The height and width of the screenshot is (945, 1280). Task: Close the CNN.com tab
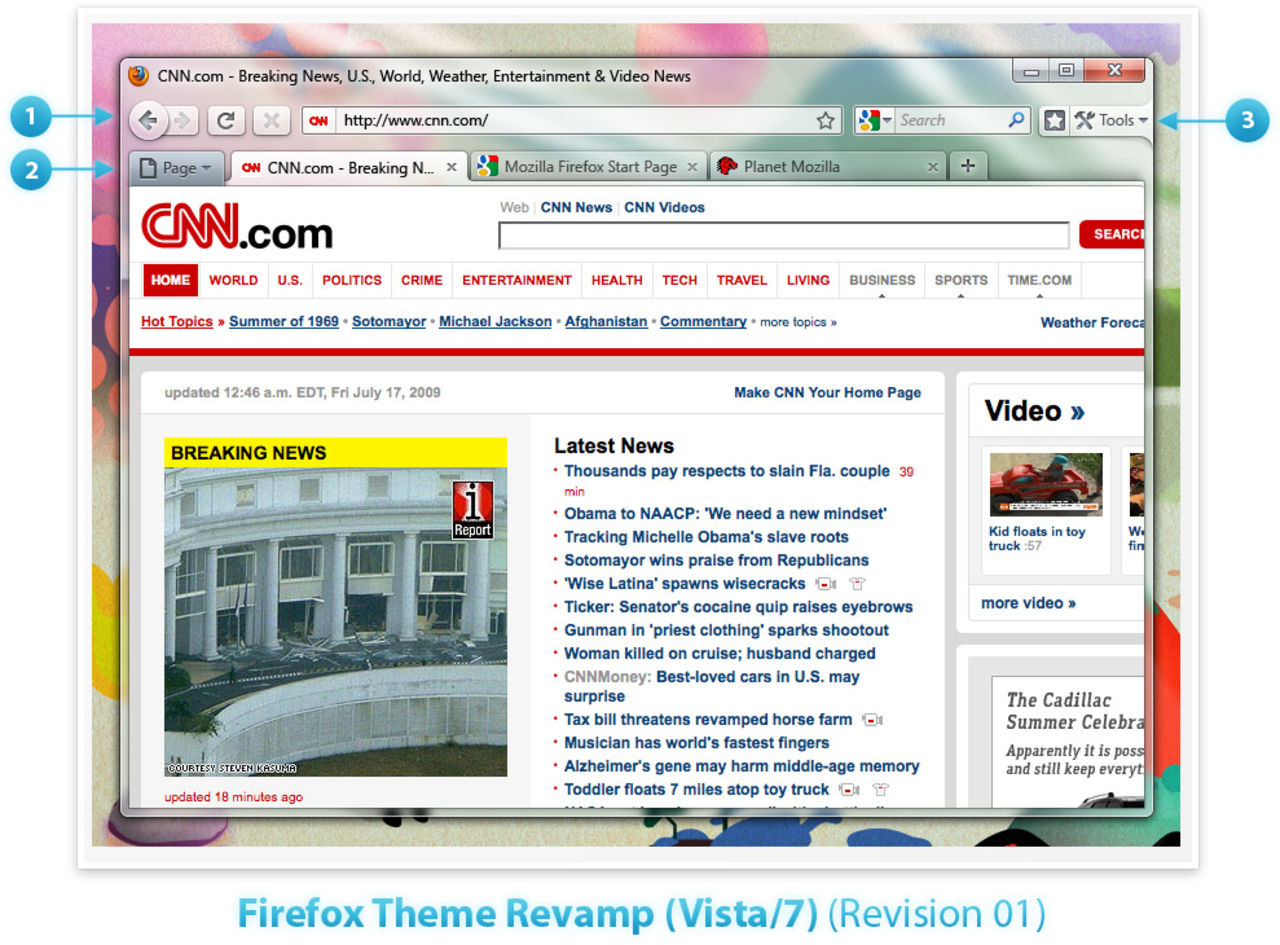coord(451,167)
